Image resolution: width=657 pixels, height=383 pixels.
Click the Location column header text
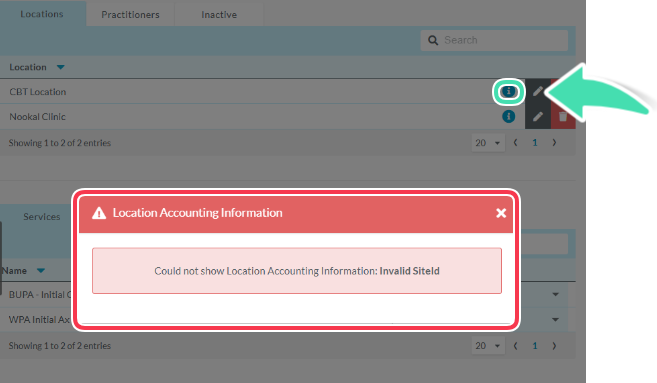click(28, 67)
